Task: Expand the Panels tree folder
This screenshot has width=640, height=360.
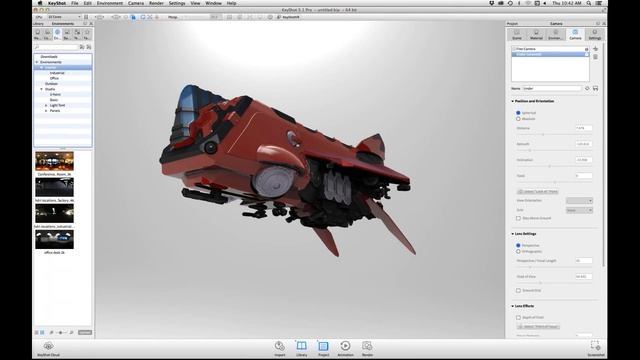Action: click(x=46, y=111)
